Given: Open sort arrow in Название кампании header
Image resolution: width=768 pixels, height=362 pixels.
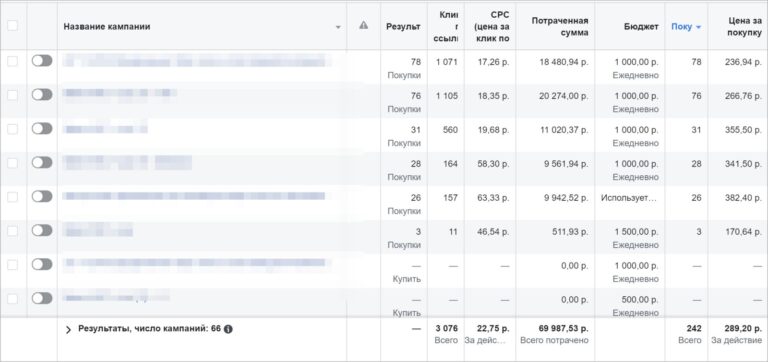Looking at the screenshot, I should (x=338, y=27).
